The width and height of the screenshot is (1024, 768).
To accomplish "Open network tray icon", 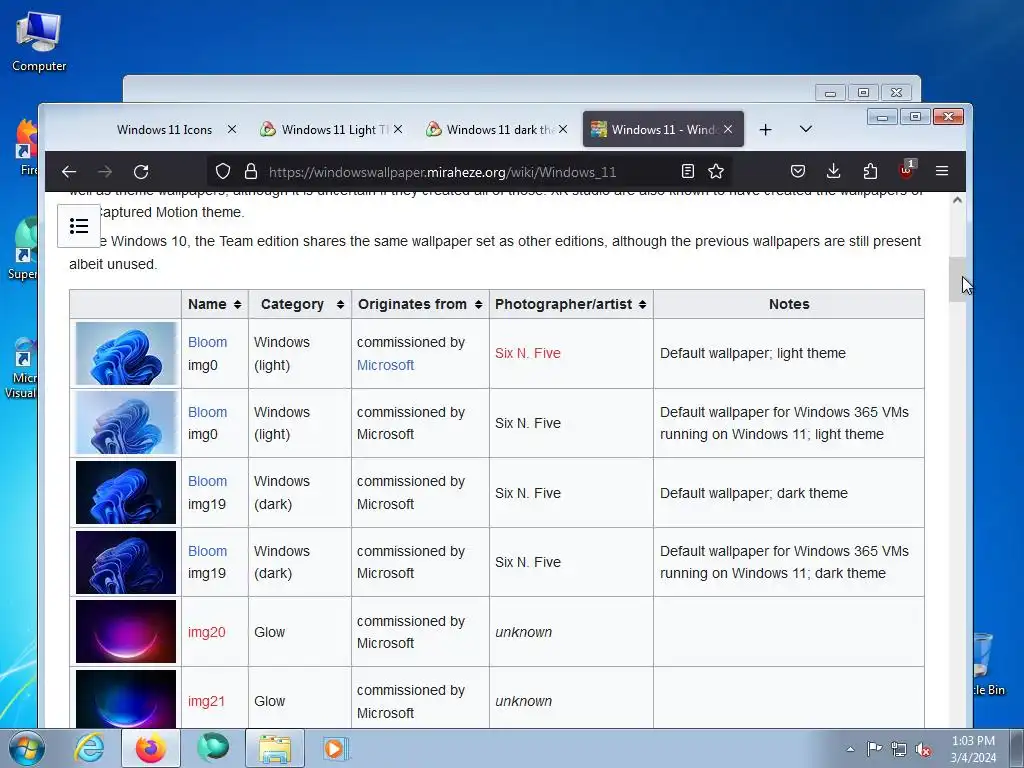I will (x=899, y=749).
